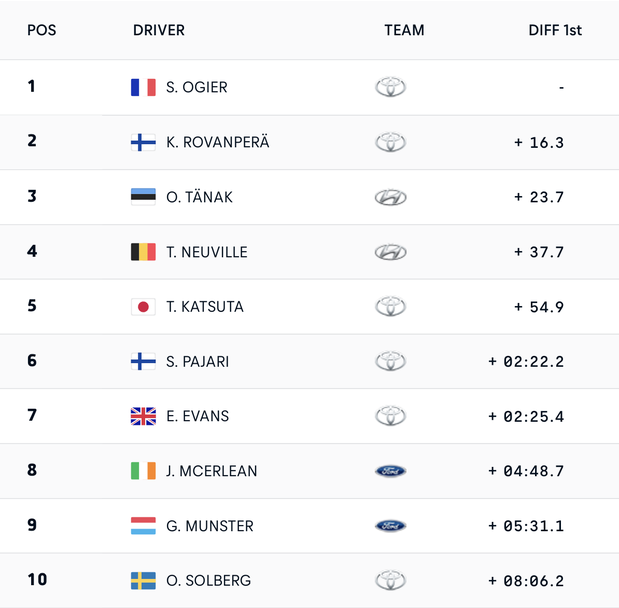Screen dimensions: 619x608
Task: Click the Irish flag beside J. McErlean
Action: [143, 471]
